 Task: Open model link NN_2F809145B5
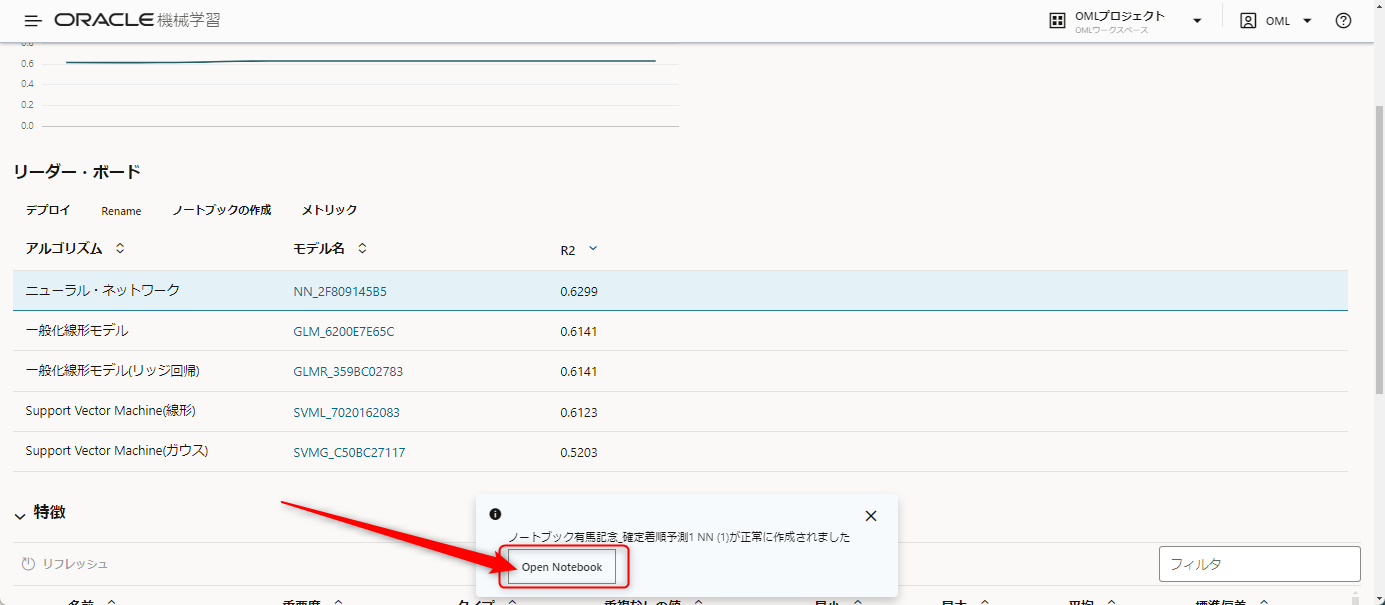pyautogui.click(x=340, y=292)
